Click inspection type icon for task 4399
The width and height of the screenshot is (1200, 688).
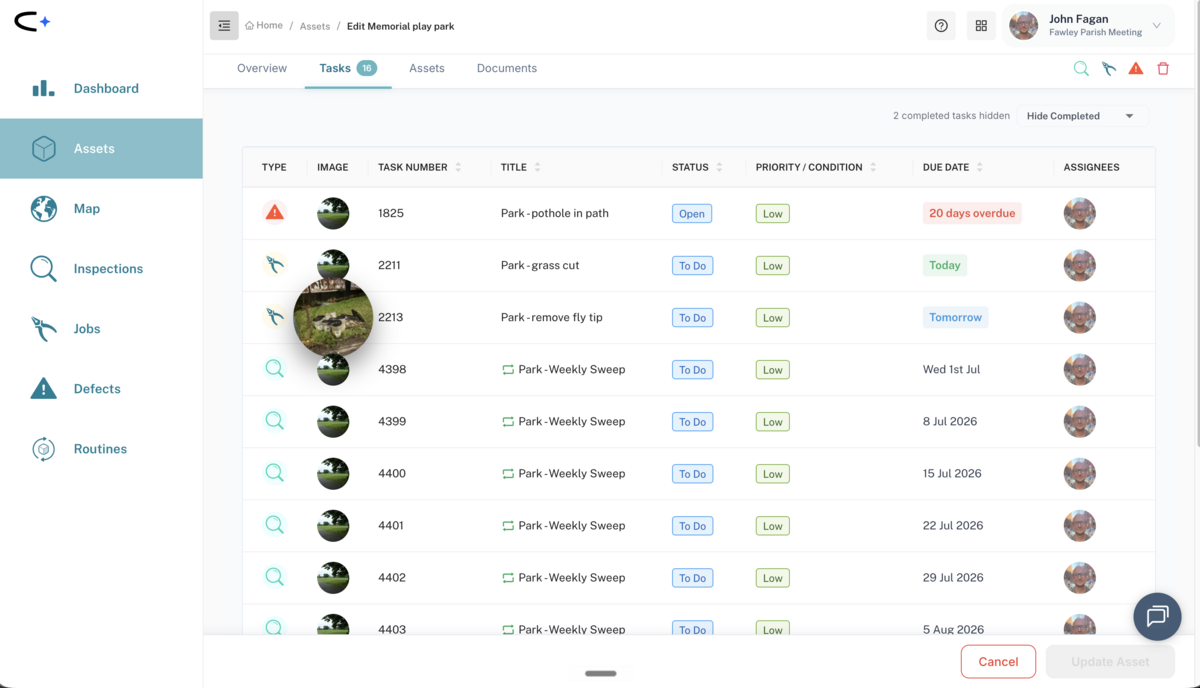[274, 421]
